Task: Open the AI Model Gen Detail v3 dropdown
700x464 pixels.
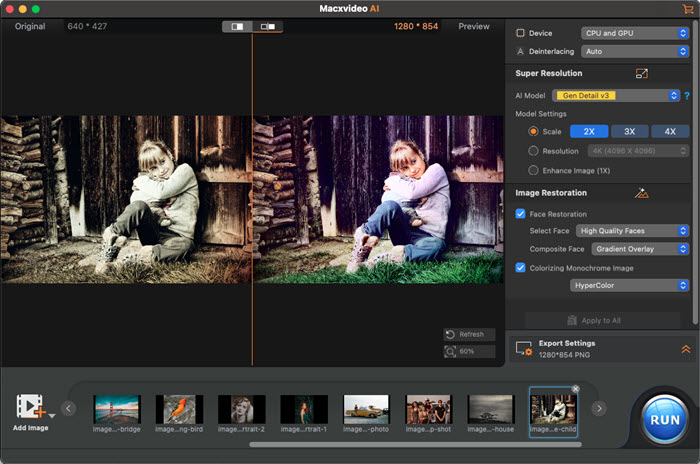Action: tap(616, 96)
